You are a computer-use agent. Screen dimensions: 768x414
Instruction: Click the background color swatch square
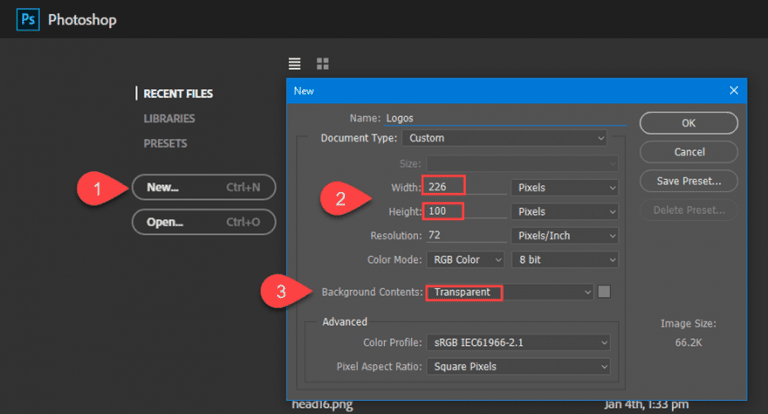coord(604,292)
